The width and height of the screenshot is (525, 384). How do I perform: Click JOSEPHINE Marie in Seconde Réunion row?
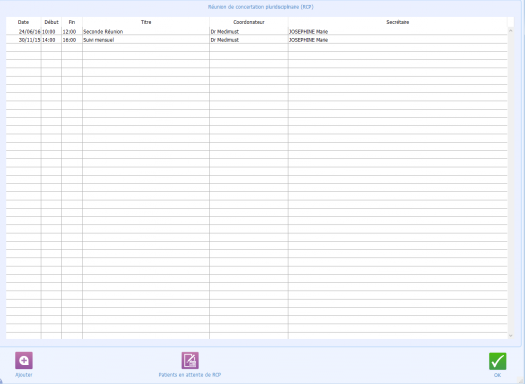(308, 31)
